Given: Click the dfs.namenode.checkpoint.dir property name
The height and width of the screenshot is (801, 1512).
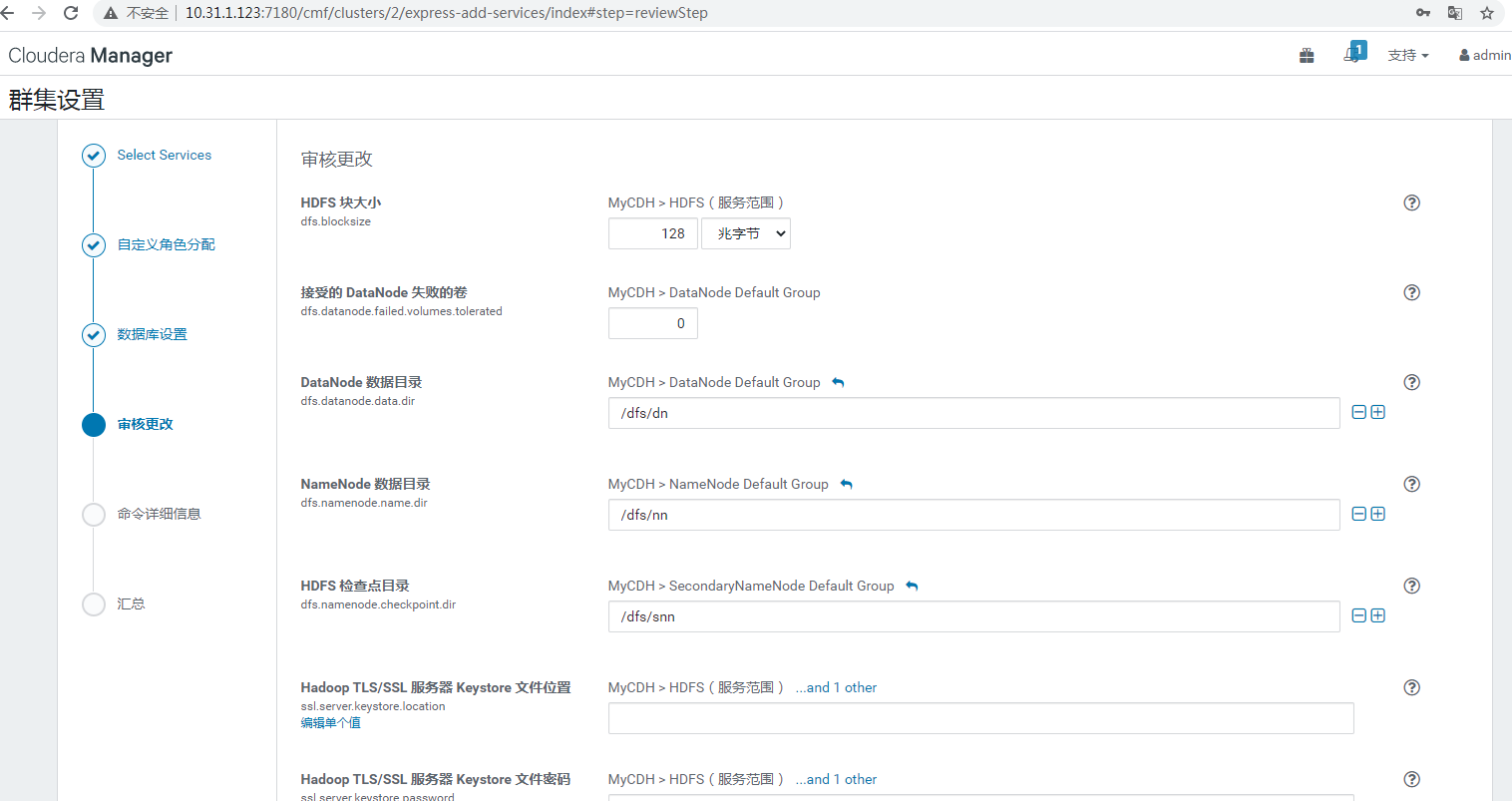Looking at the screenshot, I should point(378,604).
